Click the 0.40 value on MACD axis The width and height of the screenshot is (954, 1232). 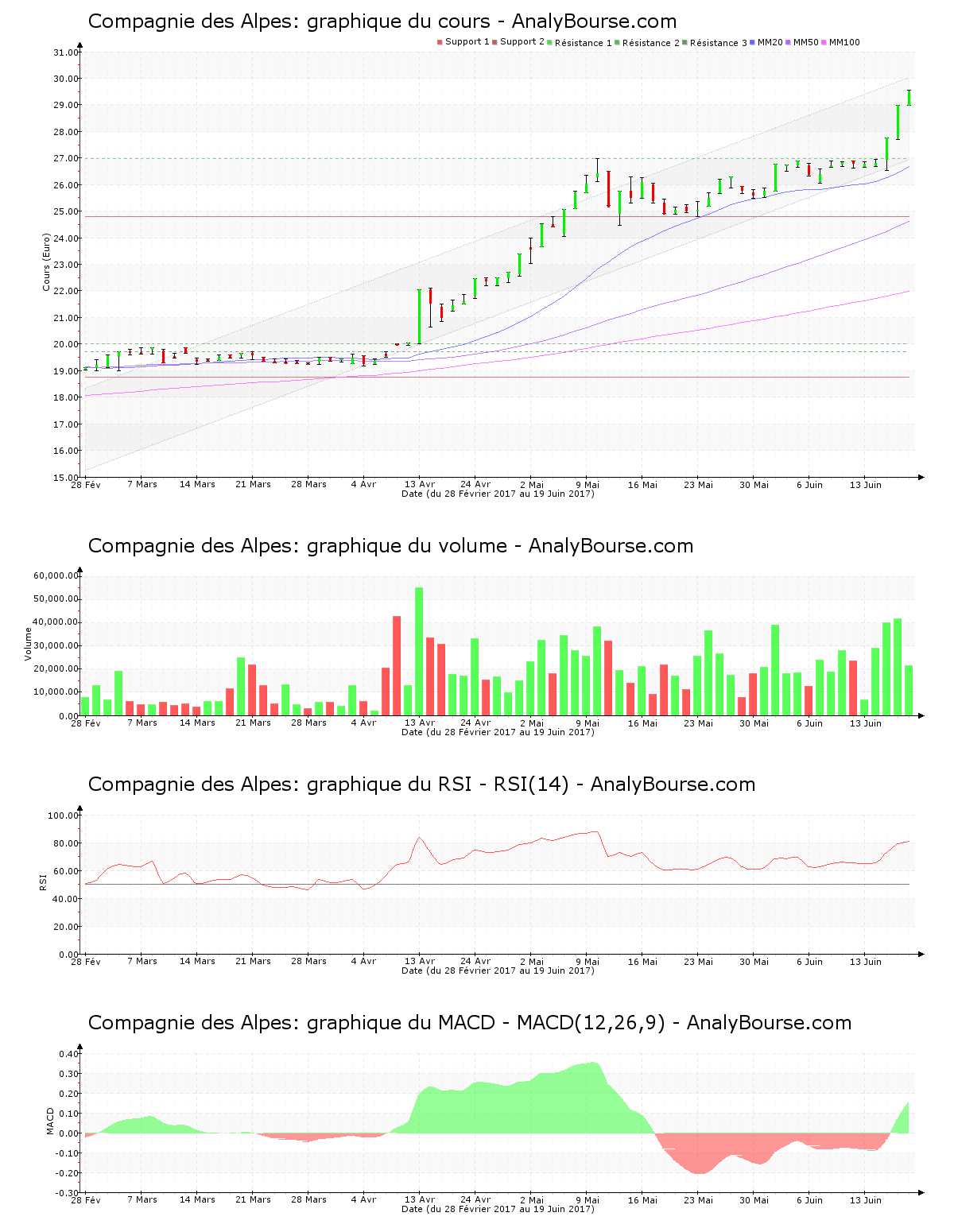68,1054
